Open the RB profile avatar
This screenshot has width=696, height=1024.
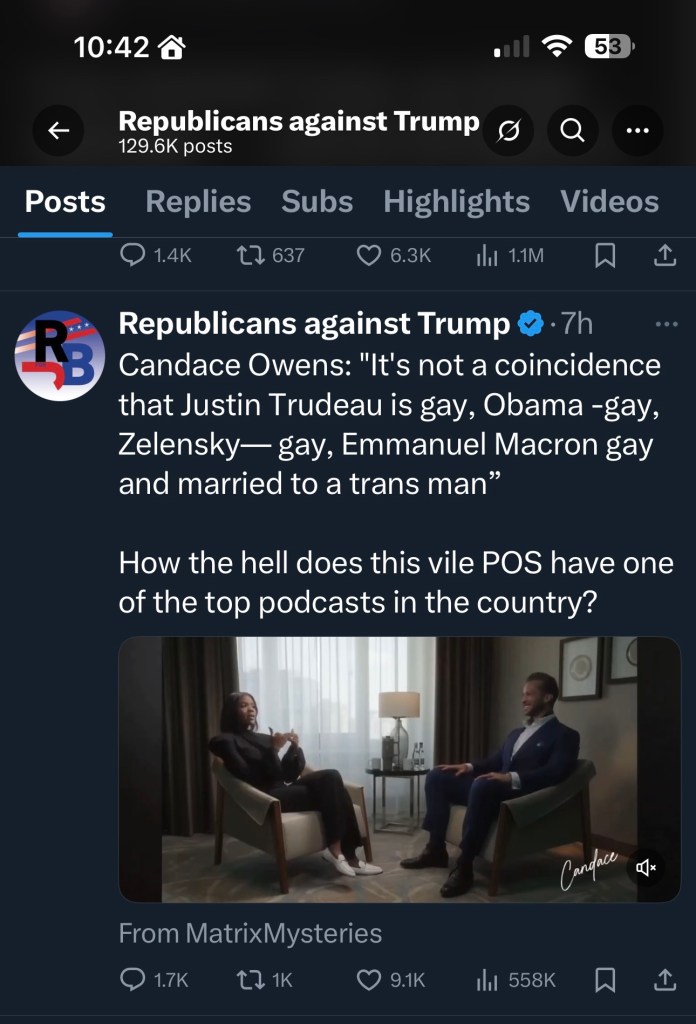pos(60,355)
